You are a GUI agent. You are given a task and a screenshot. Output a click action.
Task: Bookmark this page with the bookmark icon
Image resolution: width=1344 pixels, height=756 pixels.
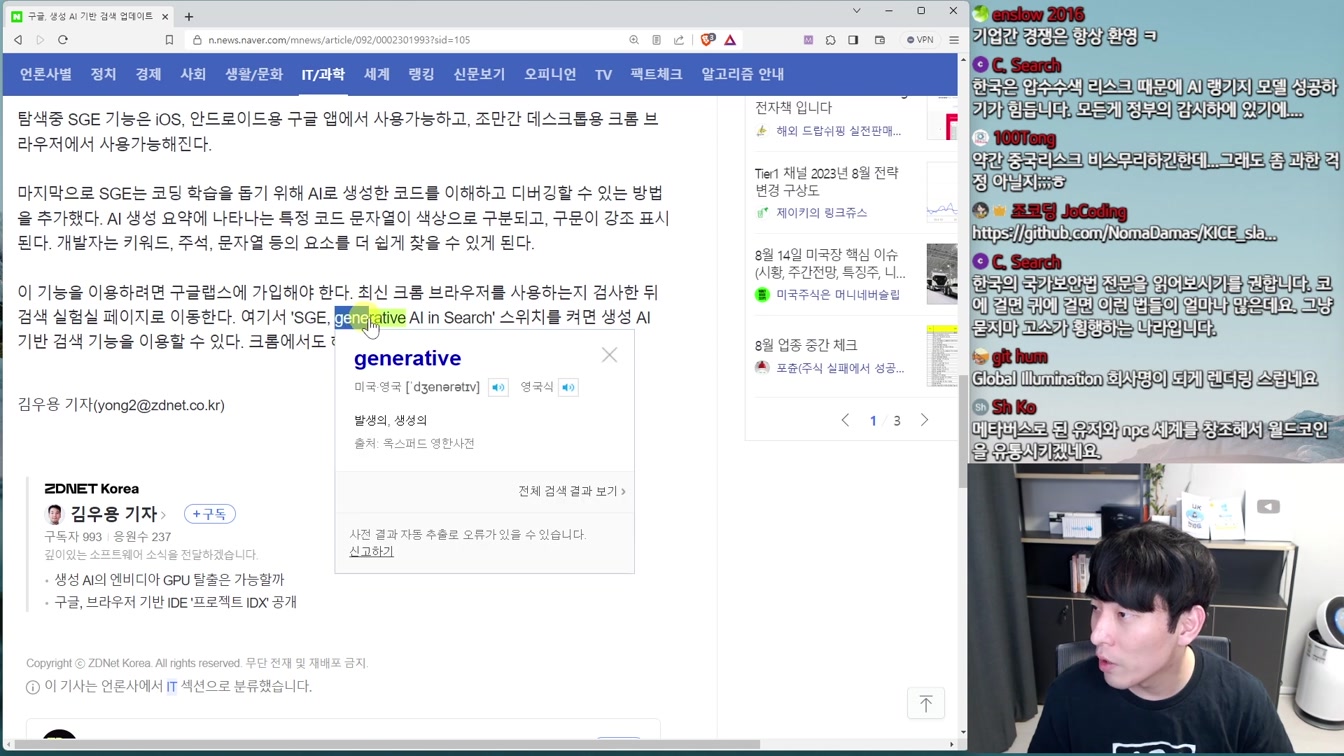169,40
